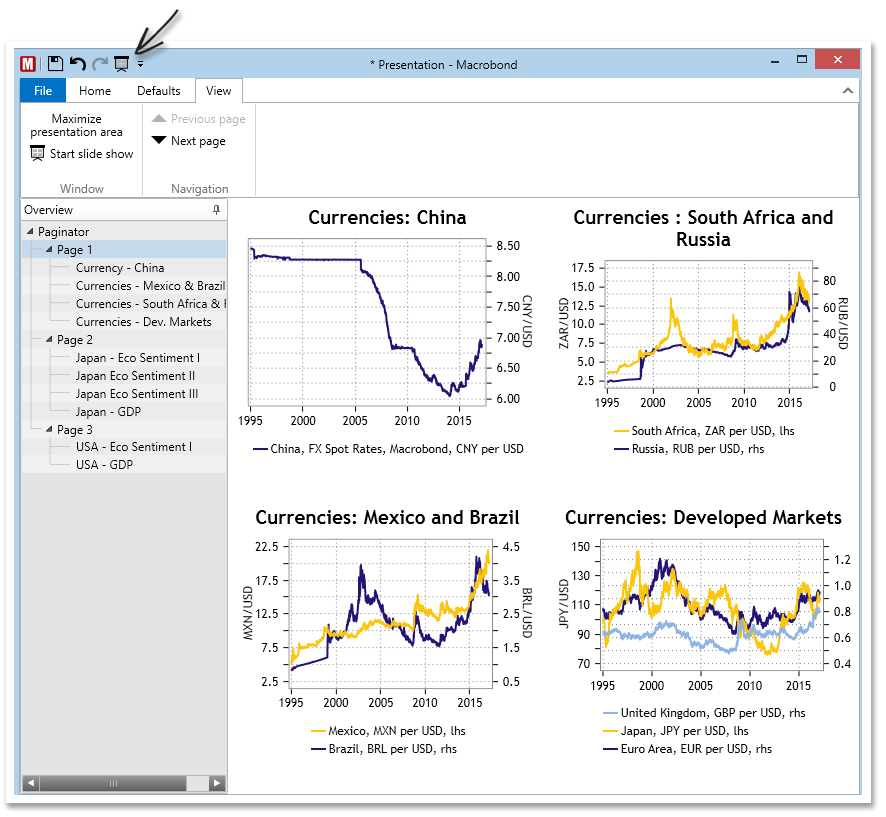
Task: Undo the last action via toolbar arrow
Action: click(x=77, y=64)
